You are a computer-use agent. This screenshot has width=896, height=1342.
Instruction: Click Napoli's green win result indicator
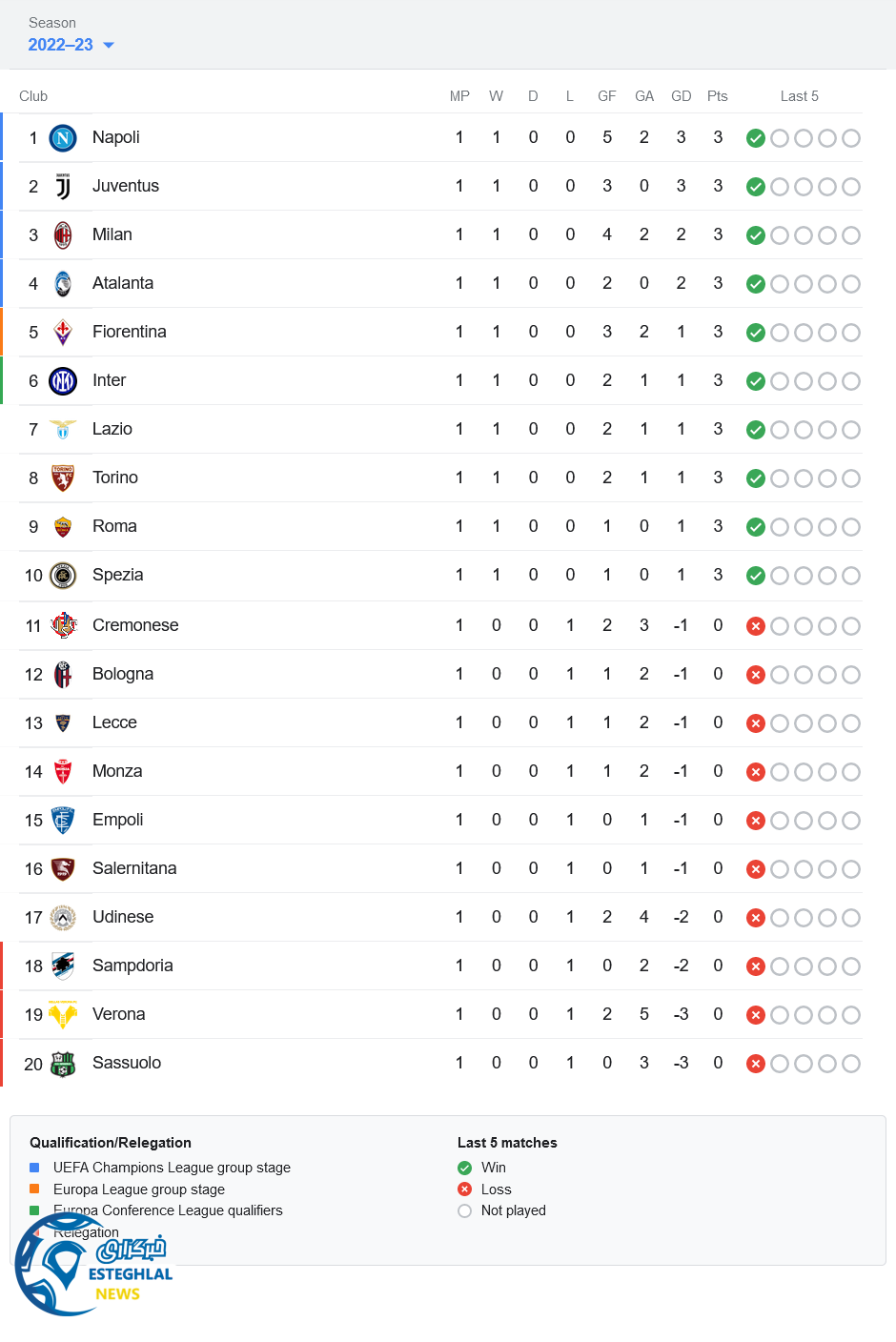tap(756, 138)
